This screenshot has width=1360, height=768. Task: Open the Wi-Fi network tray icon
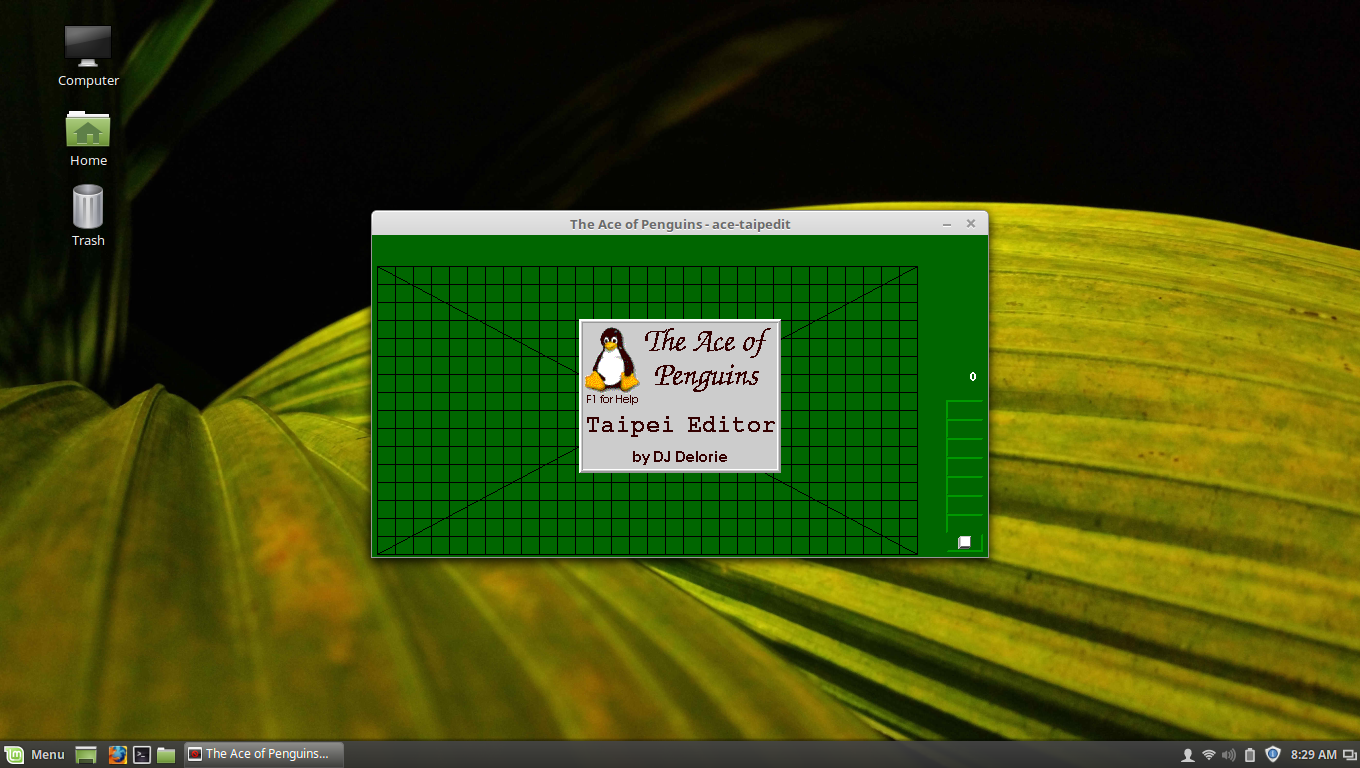pyautogui.click(x=1209, y=755)
